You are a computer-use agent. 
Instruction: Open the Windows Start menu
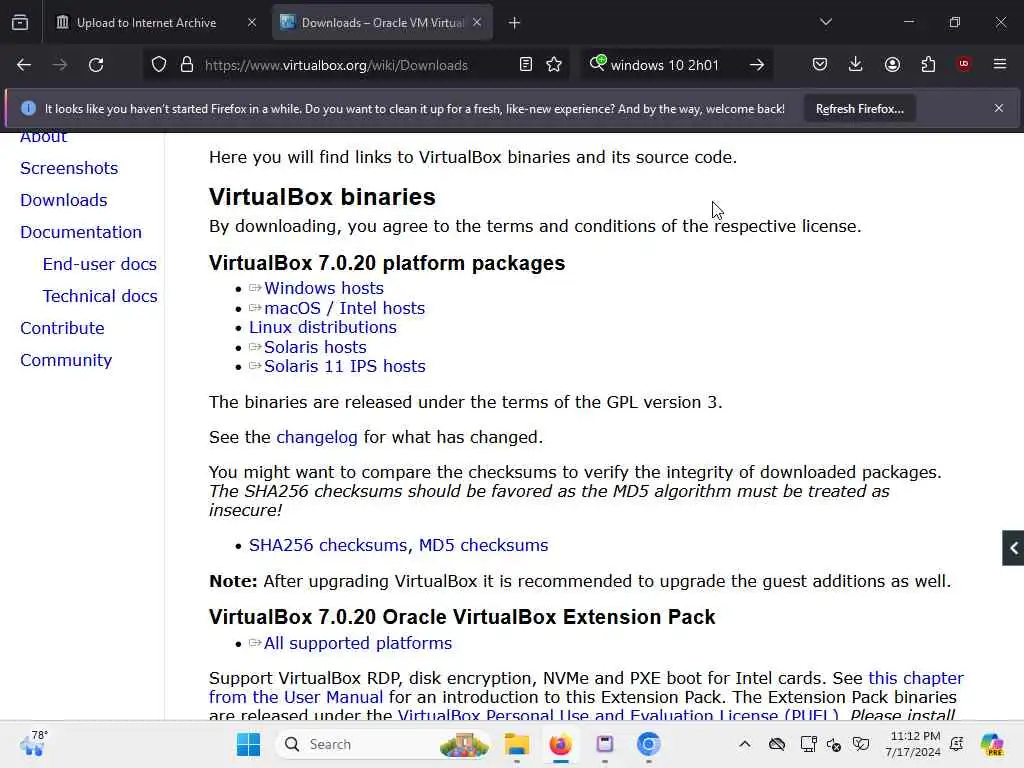point(248,744)
